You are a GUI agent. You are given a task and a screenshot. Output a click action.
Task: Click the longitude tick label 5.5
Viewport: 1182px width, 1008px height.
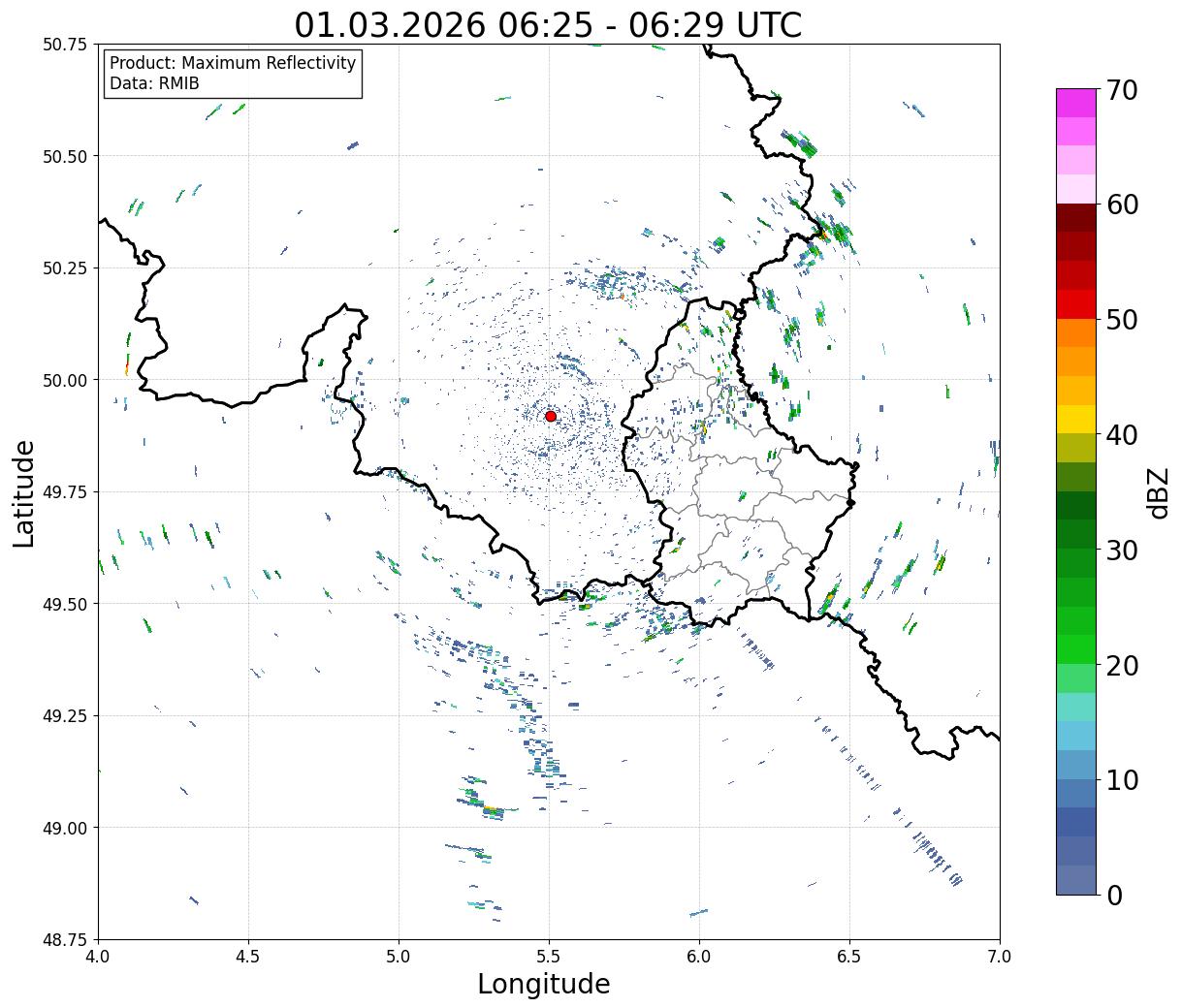[x=549, y=957]
